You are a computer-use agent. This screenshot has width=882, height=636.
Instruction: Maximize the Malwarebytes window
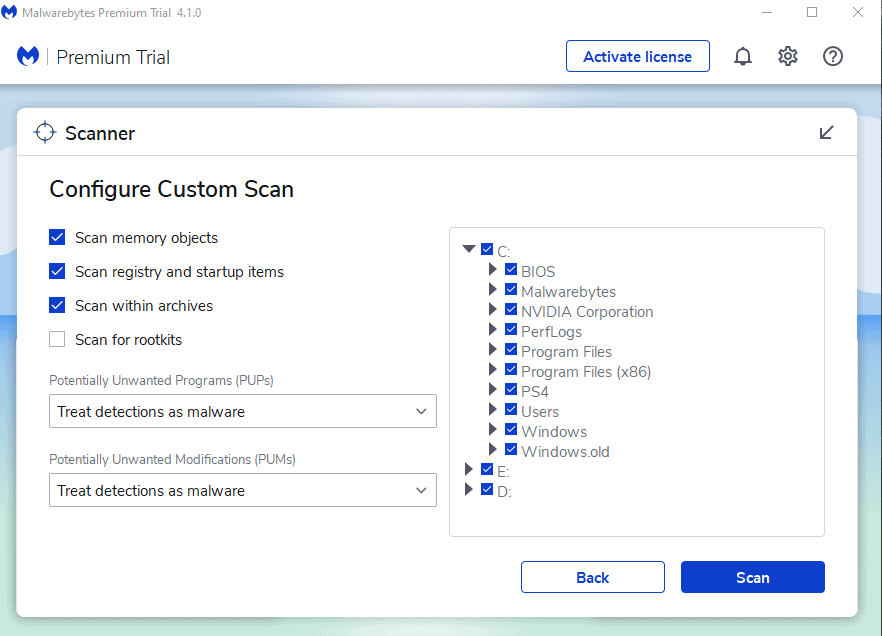pos(812,12)
